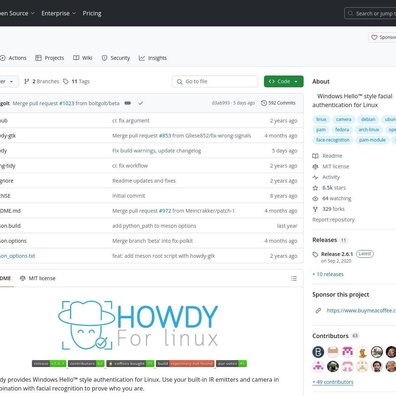Click the build repository not found badge

pyautogui.click(x=185, y=364)
